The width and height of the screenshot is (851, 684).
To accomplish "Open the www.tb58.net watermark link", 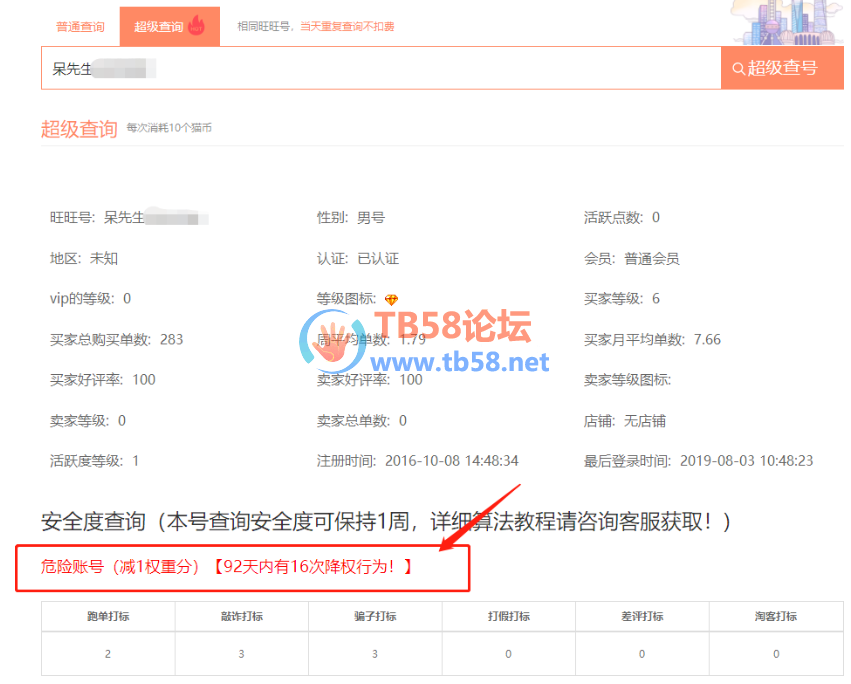I will pos(461,361).
